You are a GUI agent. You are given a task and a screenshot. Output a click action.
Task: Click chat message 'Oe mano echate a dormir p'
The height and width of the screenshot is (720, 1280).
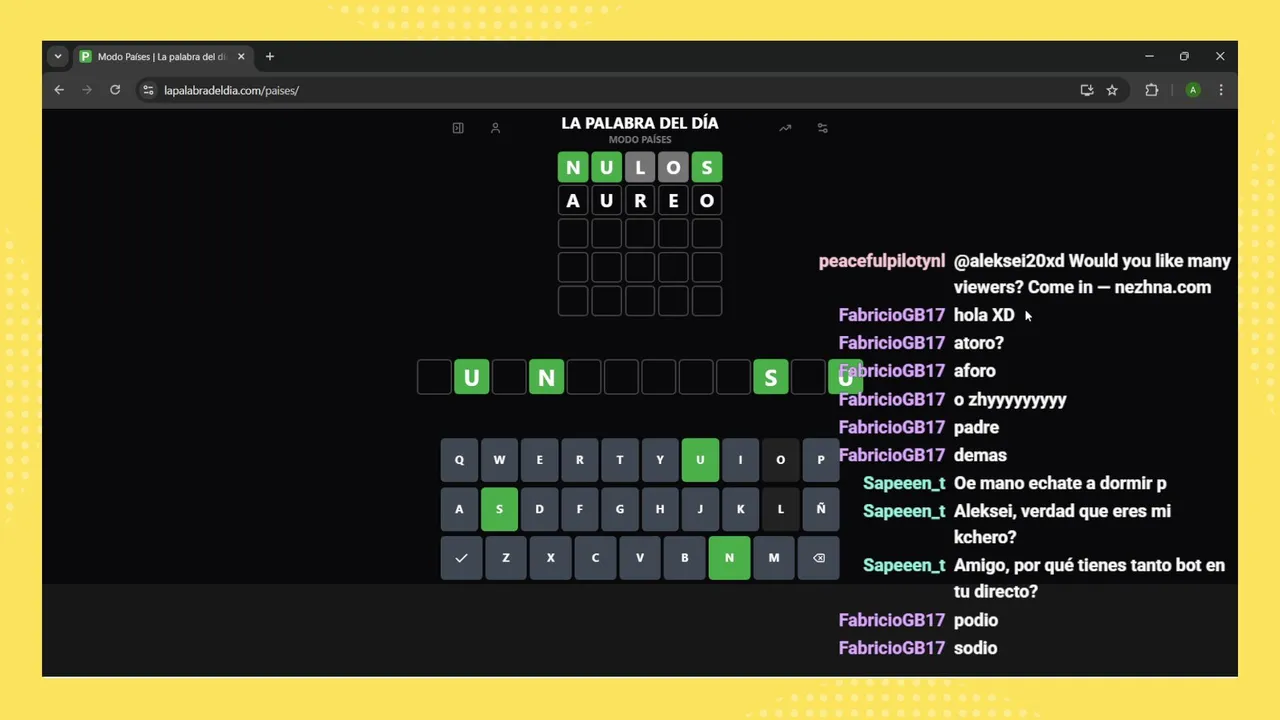pyautogui.click(x=1060, y=483)
